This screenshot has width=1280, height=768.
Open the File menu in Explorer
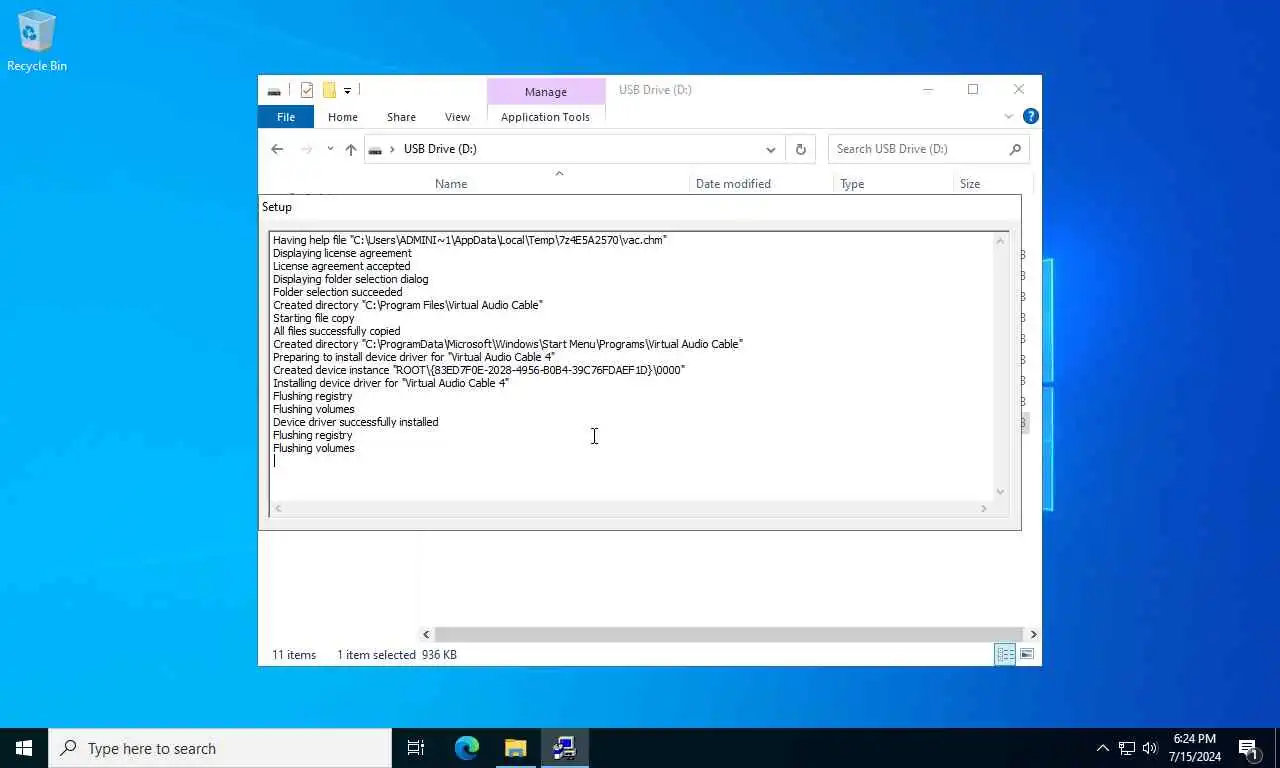click(x=286, y=117)
